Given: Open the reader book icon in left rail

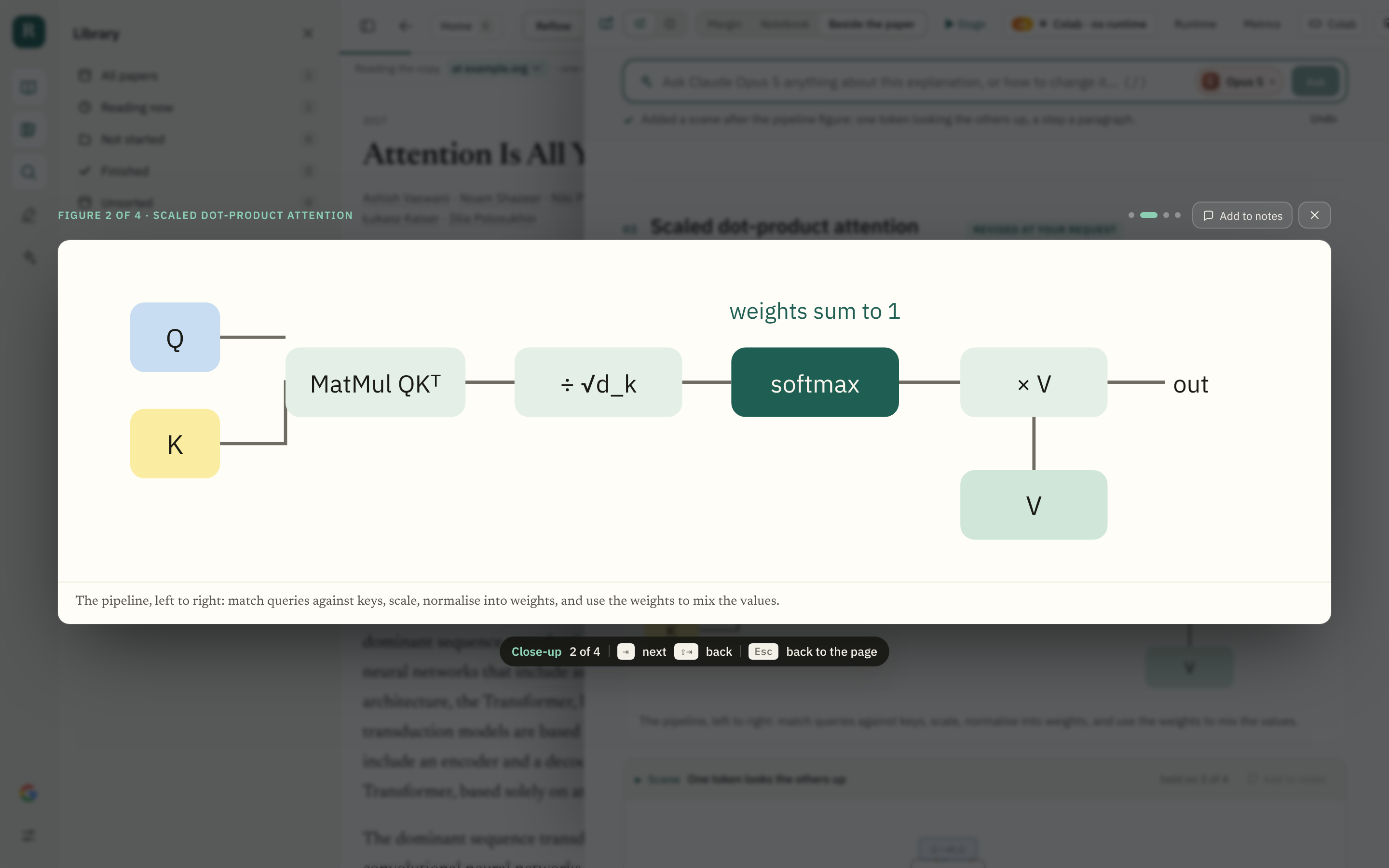Looking at the screenshot, I should [x=28, y=87].
